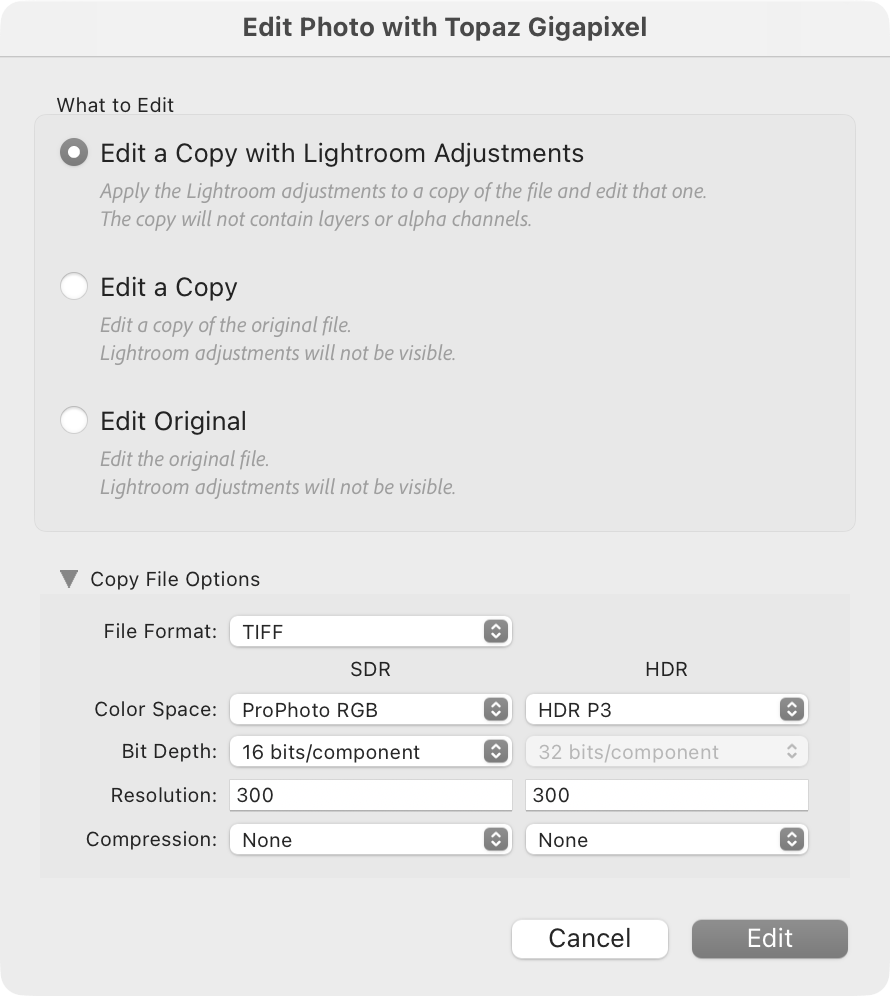Image resolution: width=890 pixels, height=996 pixels.
Task: Click the File Format dropdown arrow icon
Action: (x=496, y=631)
